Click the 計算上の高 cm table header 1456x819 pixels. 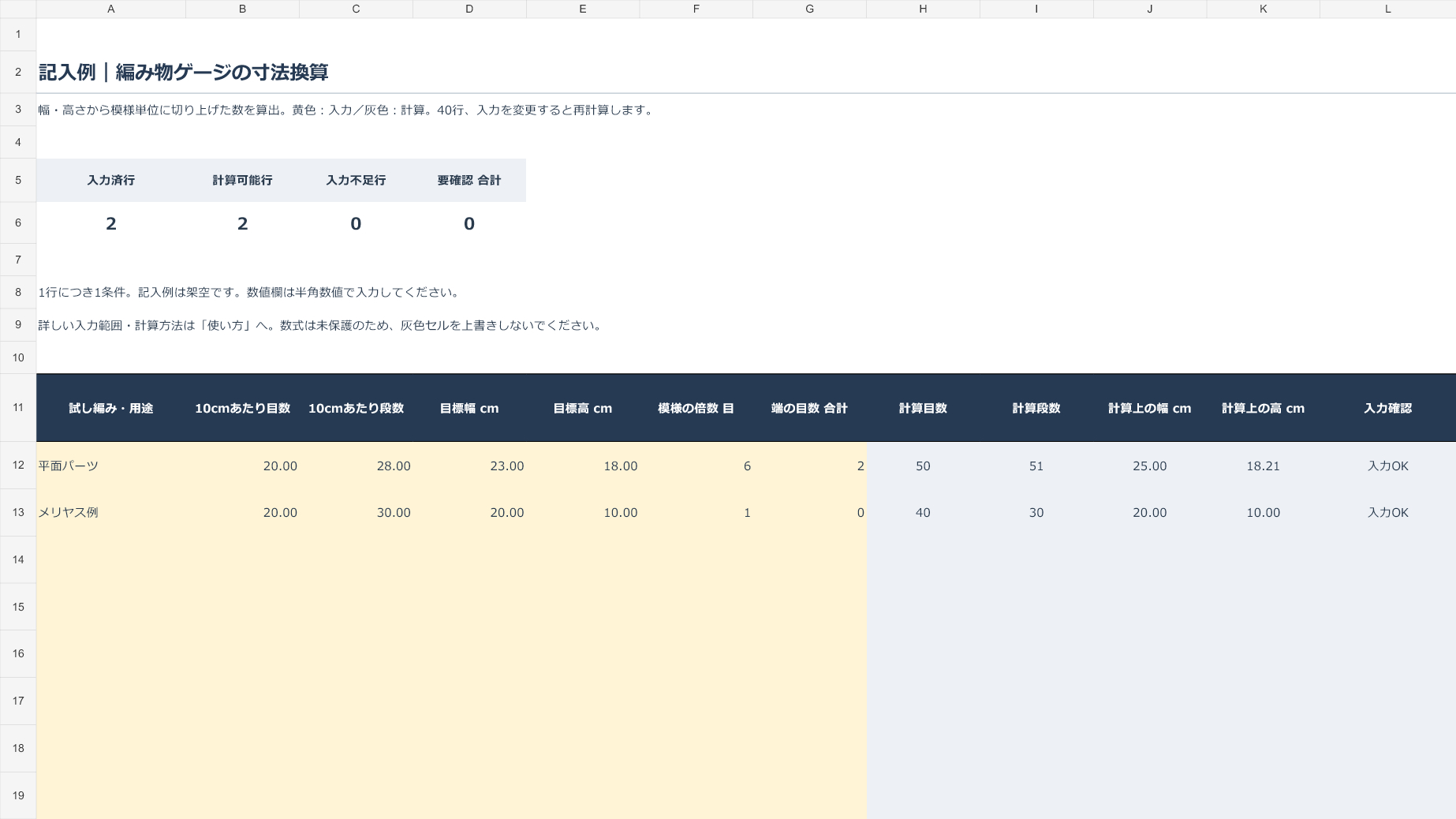tap(1263, 409)
